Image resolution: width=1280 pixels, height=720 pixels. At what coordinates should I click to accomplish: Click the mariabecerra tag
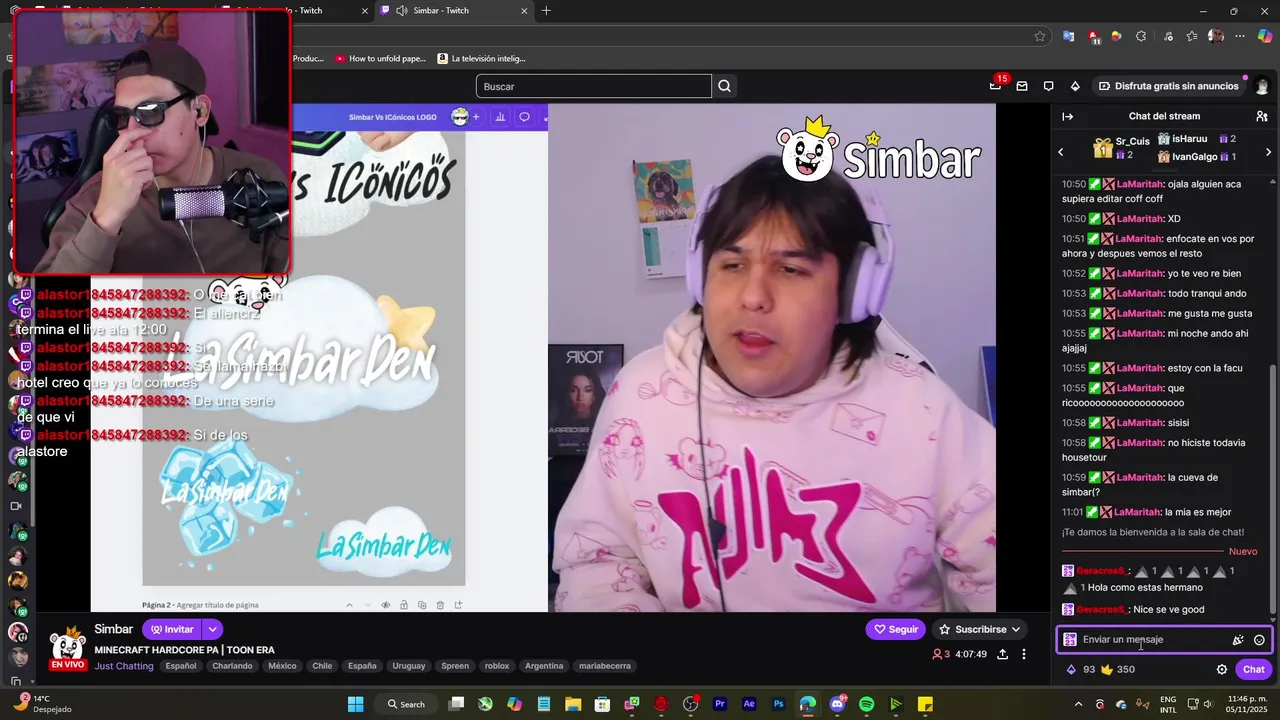tap(605, 666)
